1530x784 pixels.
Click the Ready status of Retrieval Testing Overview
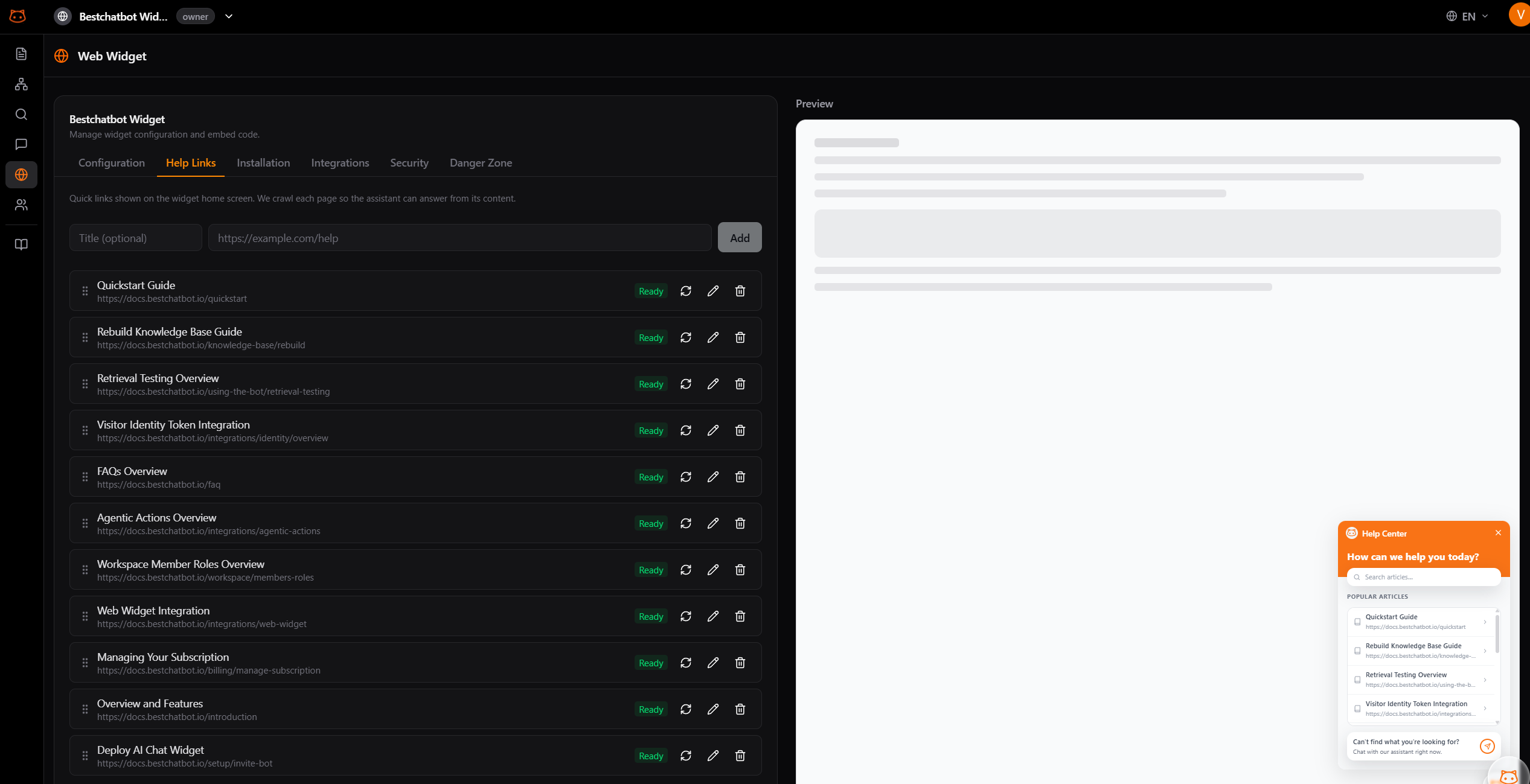coord(651,384)
